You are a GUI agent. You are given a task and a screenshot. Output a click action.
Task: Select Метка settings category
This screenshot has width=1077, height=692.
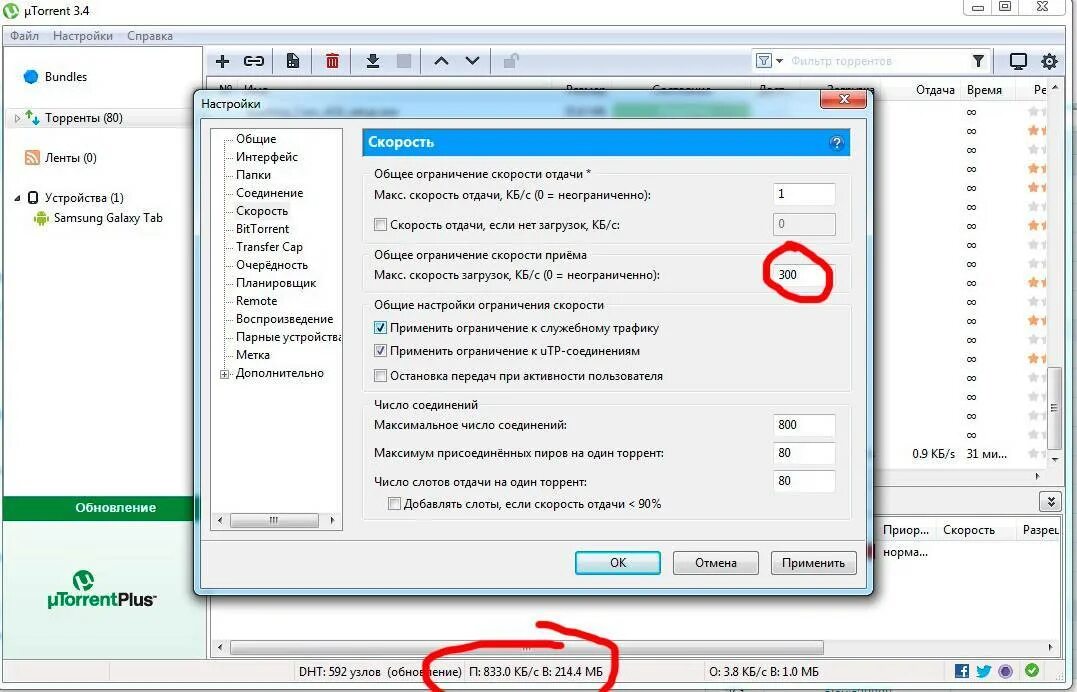pos(252,355)
